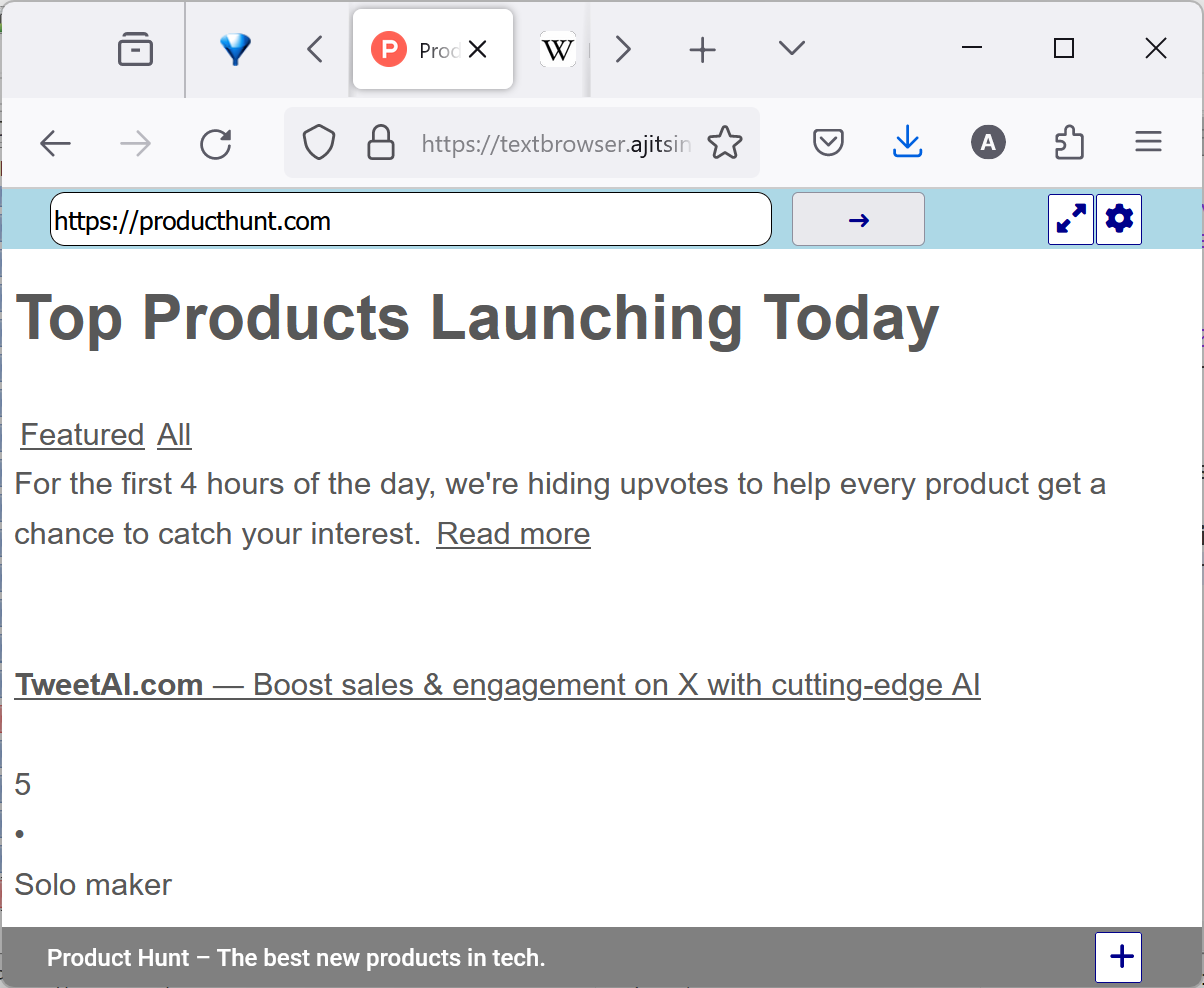
Task: Submit URL with the arrow button
Action: click(858, 219)
